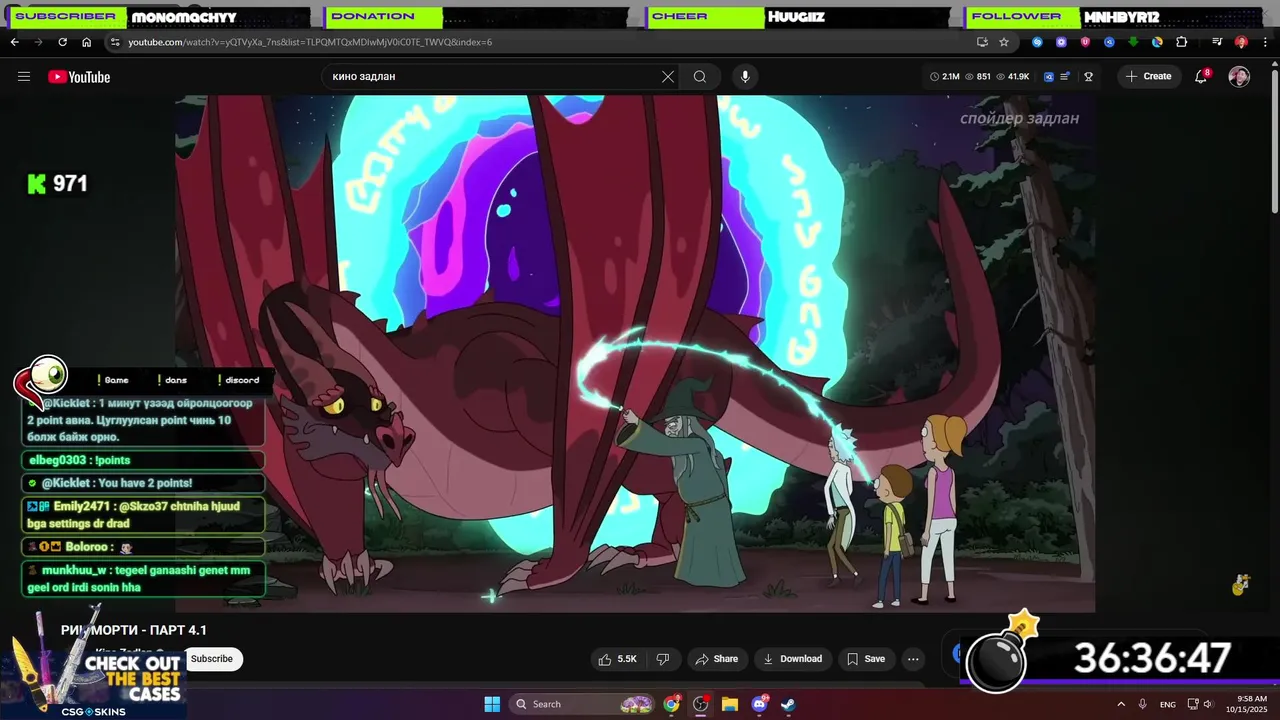Switch the ENG input language
The image size is (1280, 720).
point(1167,704)
